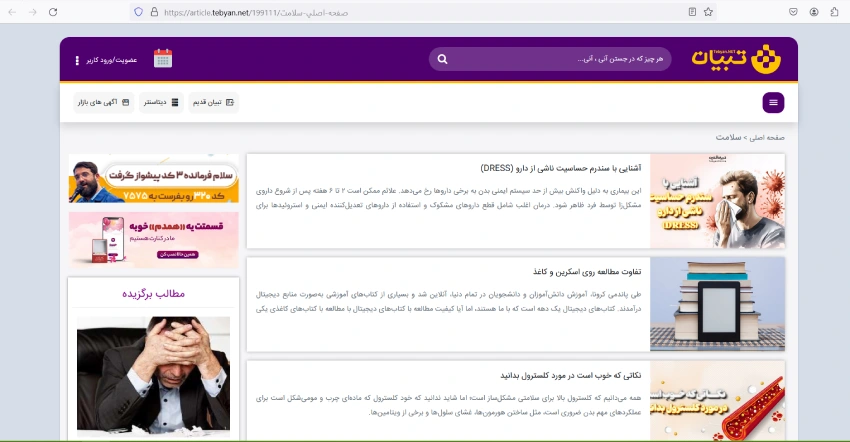
Task: Open the browser extensions icon
Action: (x=834, y=12)
